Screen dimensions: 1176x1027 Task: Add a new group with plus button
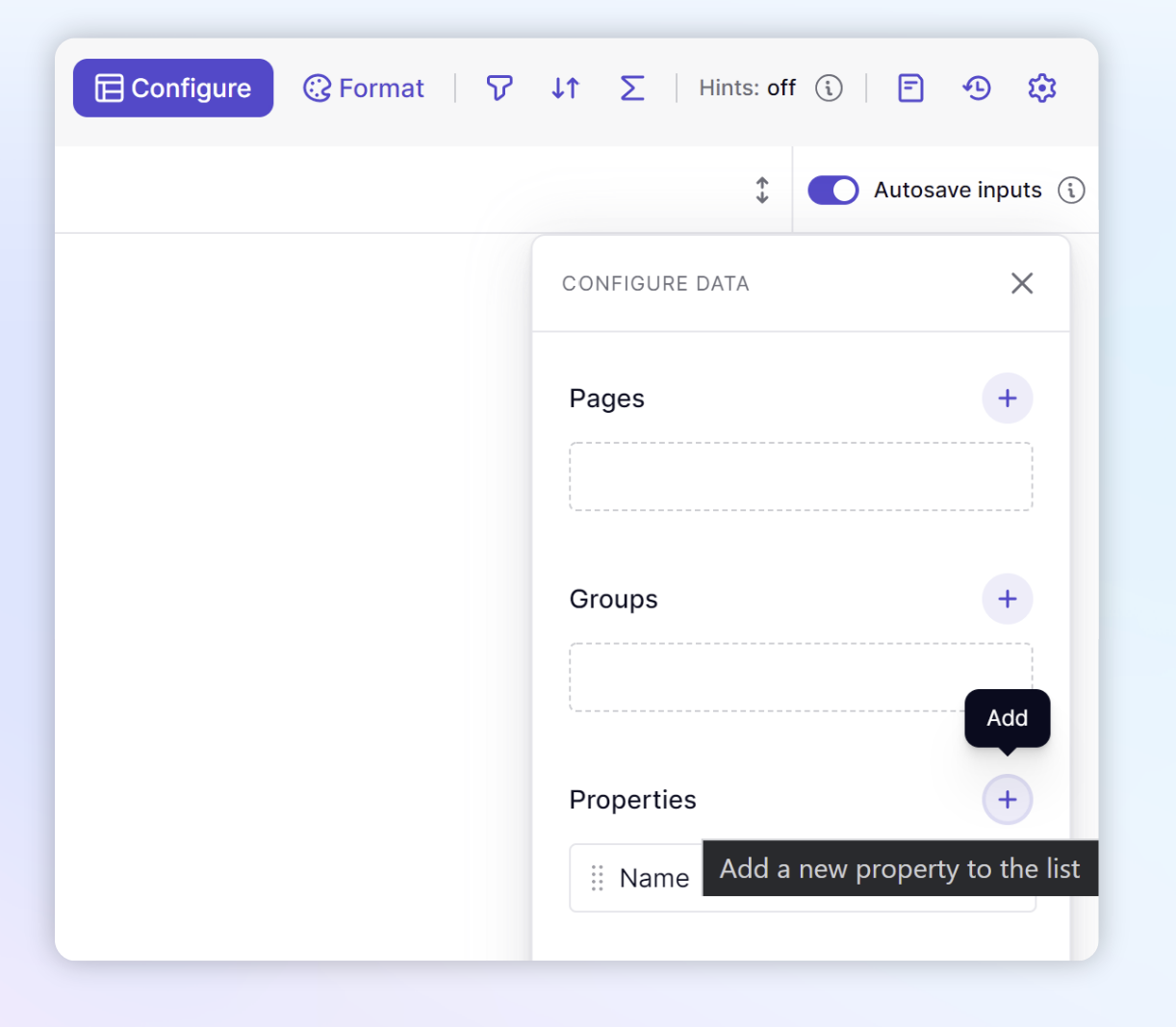click(x=1008, y=599)
